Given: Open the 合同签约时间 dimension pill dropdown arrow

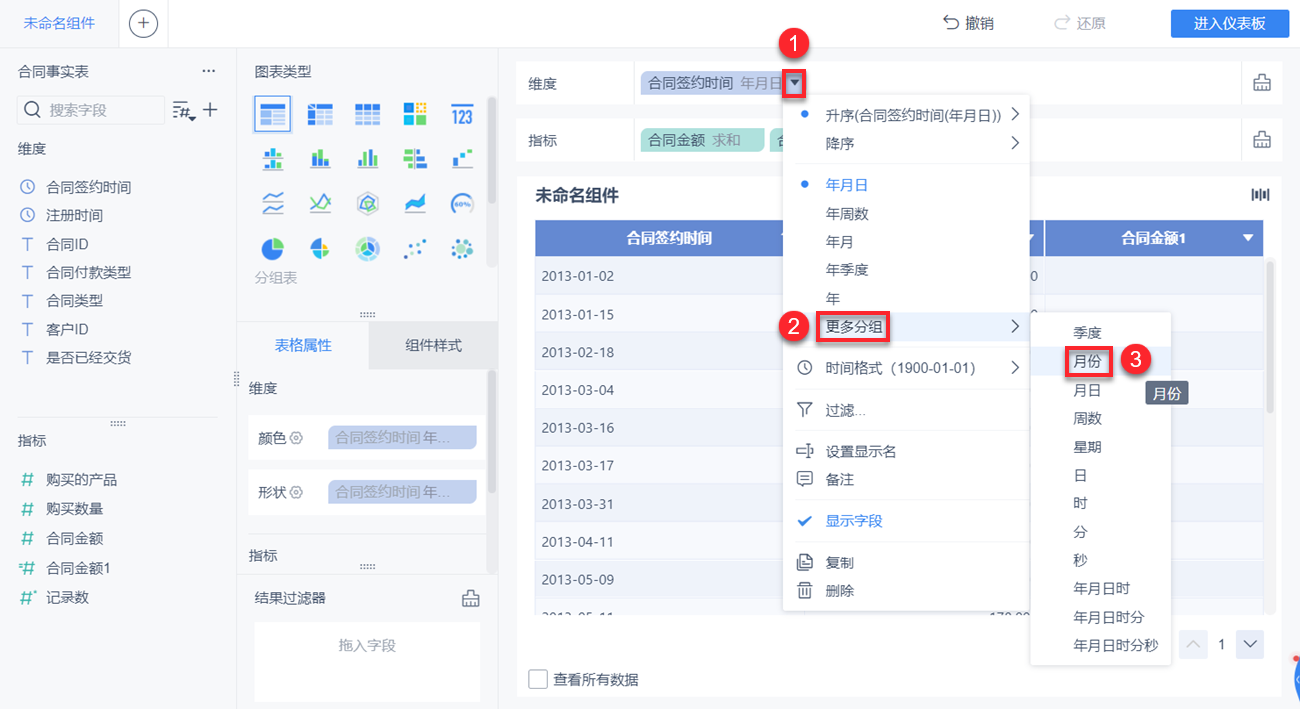Looking at the screenshot, I should [794, 84].
